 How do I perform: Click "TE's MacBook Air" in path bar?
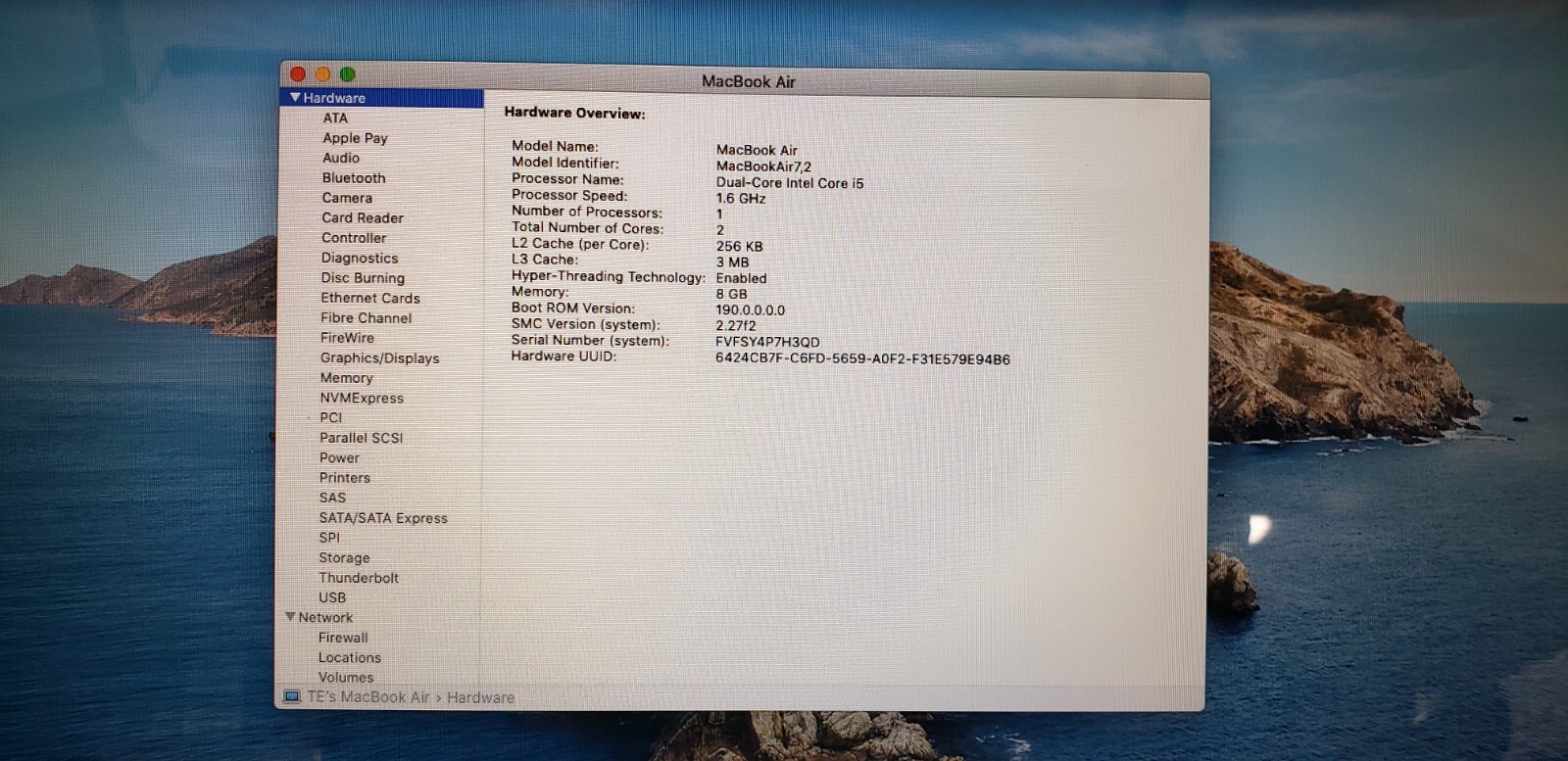pyautogui.click(x=368, y=697)
